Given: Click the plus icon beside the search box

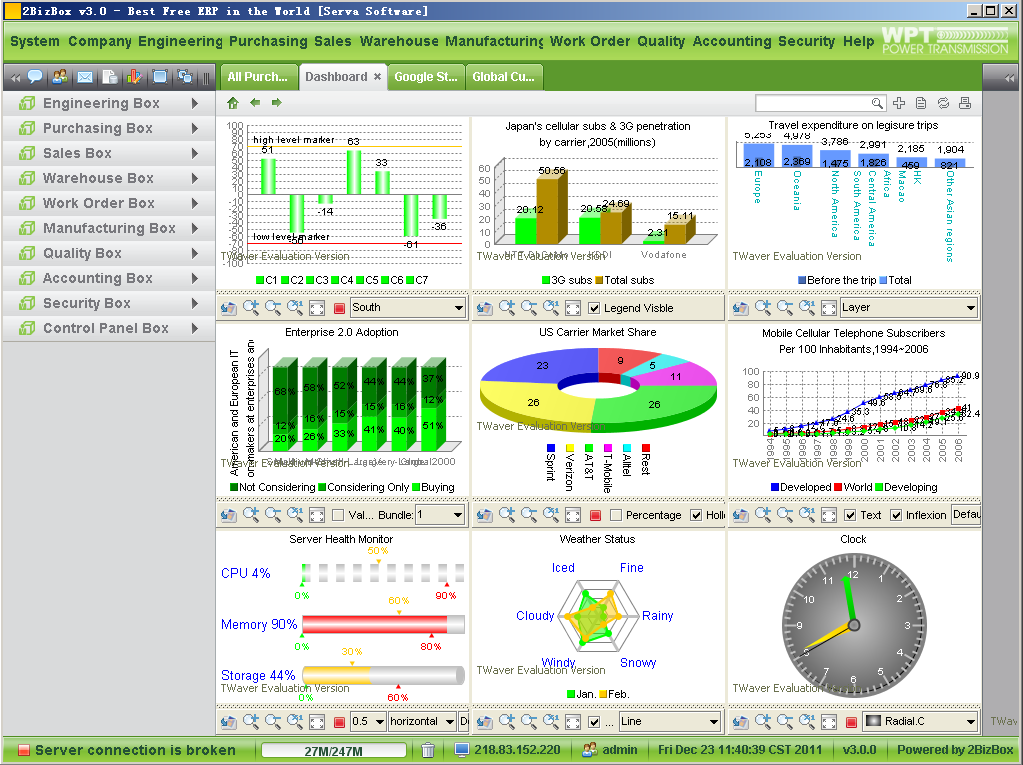Looking at the screenshot, I should pos(899,103).
